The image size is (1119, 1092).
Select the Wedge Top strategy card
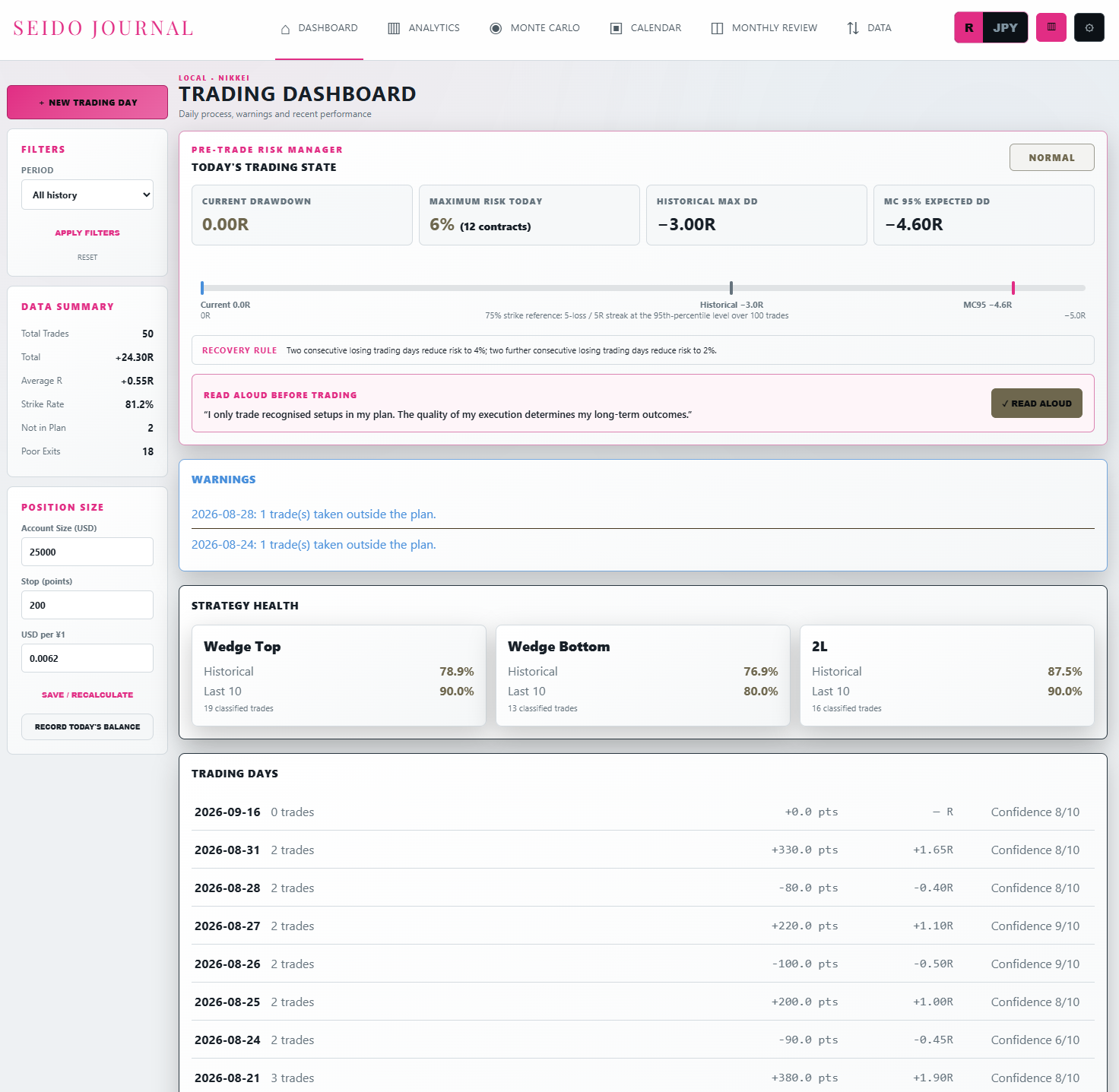(x=339, y=676)
